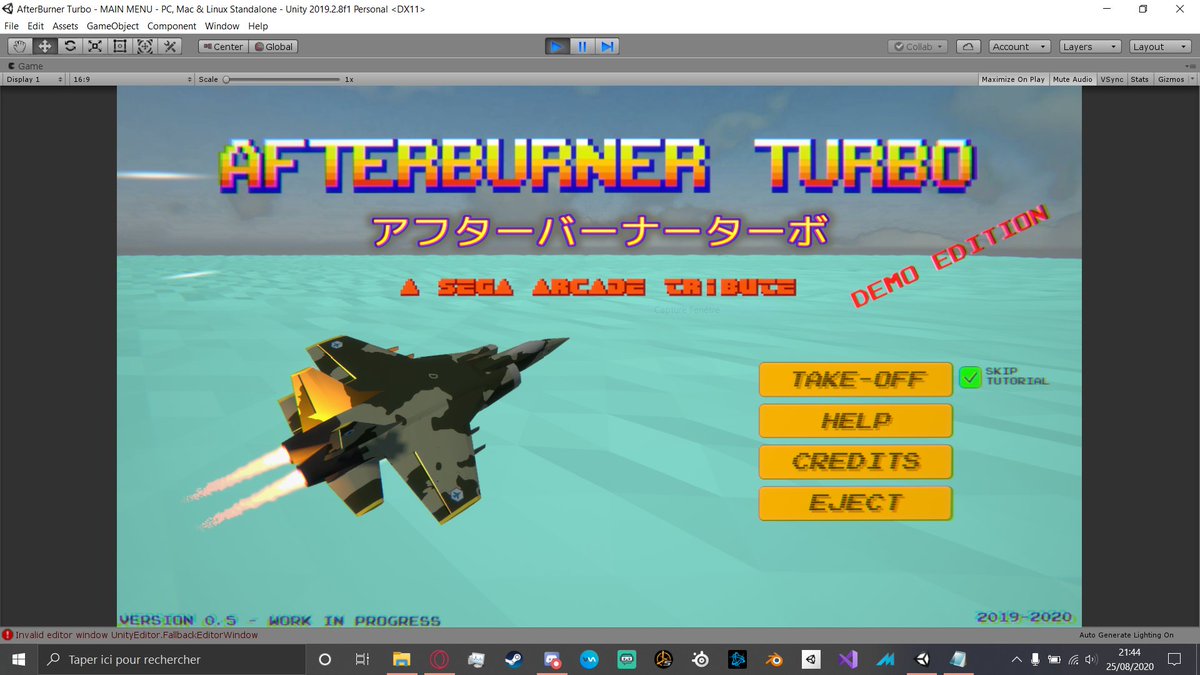Image resolution: width=1200 pixels, height=675 pixels.
Task: Open the Account dropdown
Action: click(x=1019, y=46)
